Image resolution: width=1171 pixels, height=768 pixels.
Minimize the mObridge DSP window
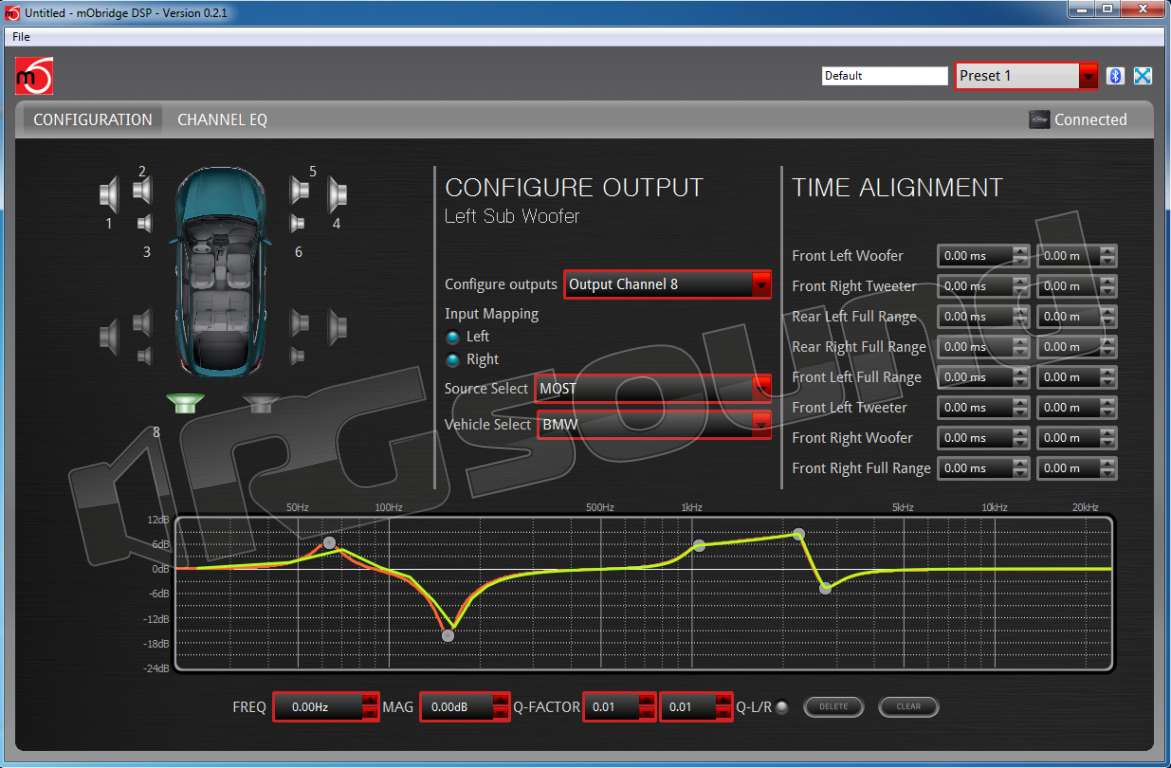pyautogui.click(x=1081, y=9)
